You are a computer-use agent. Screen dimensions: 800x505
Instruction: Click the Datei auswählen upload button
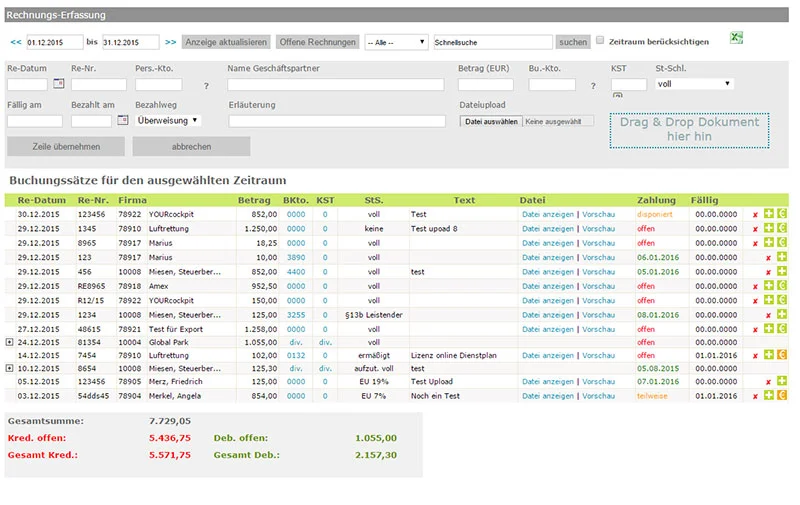(491, 121)
